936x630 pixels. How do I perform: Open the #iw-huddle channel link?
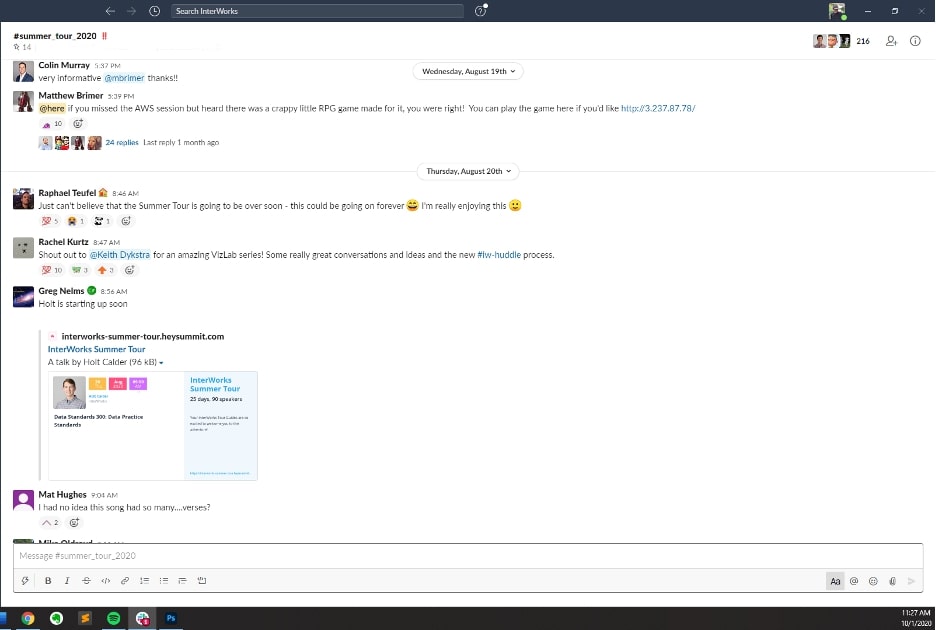pos(499,254)
